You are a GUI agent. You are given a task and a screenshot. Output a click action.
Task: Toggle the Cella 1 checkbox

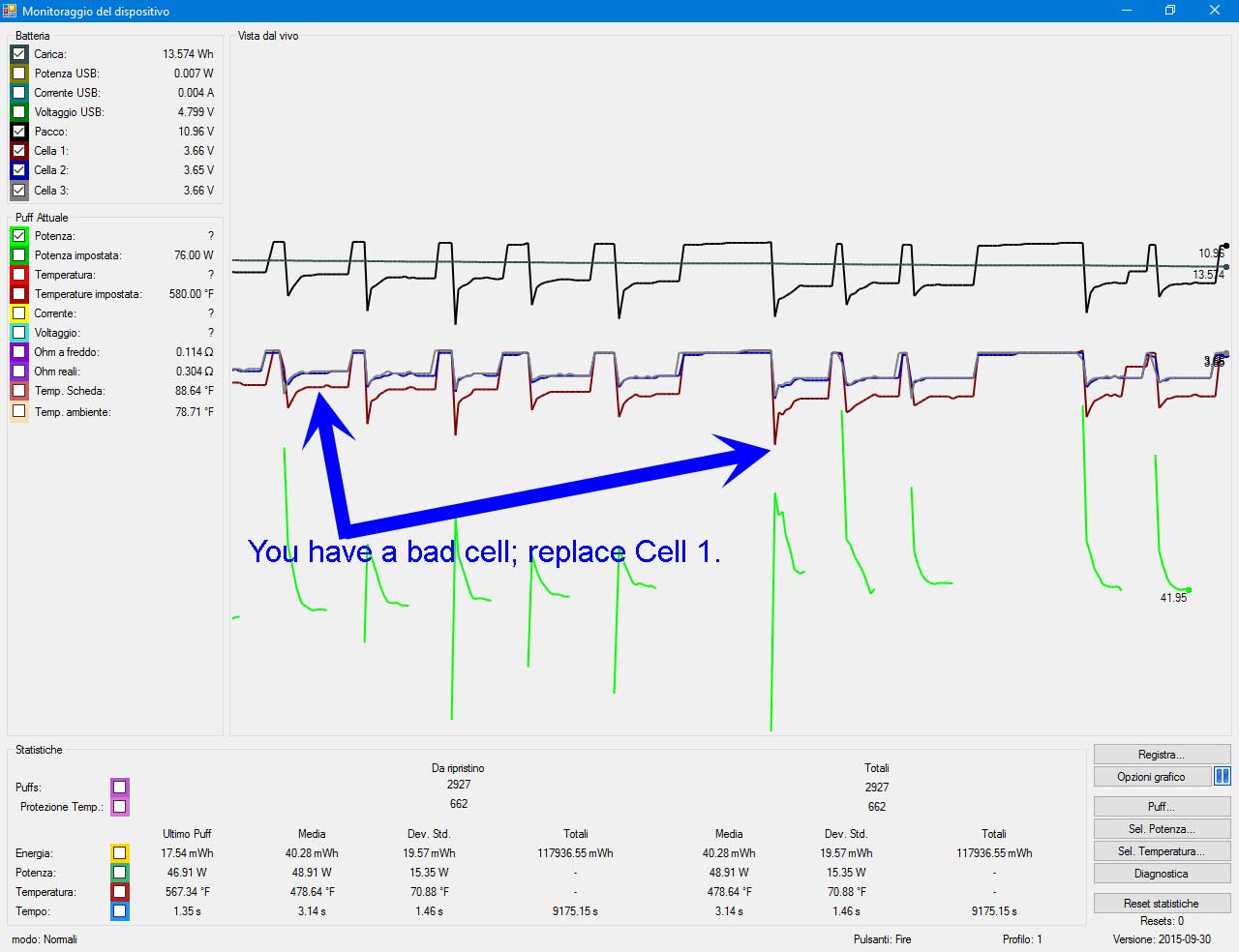click(19, 151)
